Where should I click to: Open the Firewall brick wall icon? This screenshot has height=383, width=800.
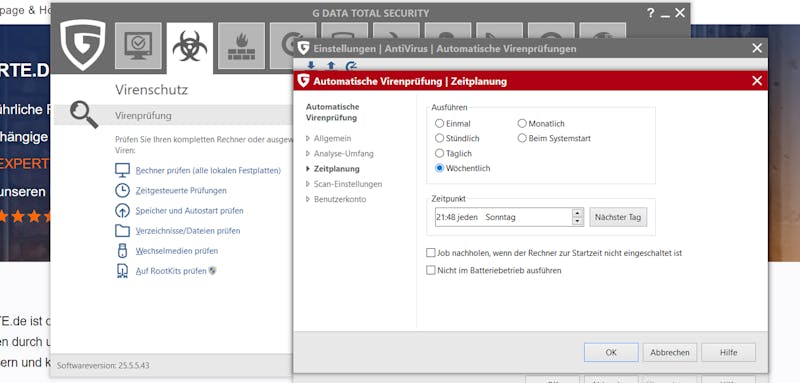[x=241, y=46]
